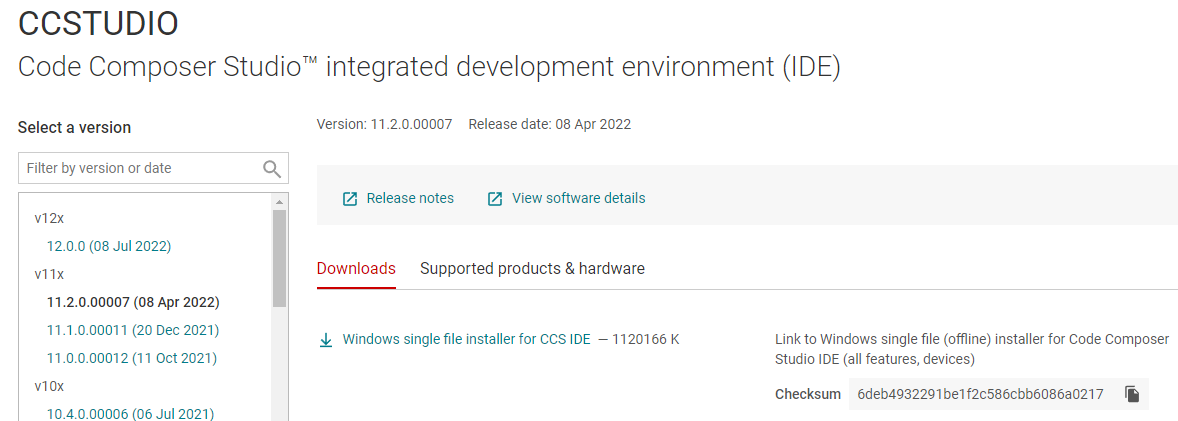
Task: Switch to the Downloads tab
Action: point(356,268)
